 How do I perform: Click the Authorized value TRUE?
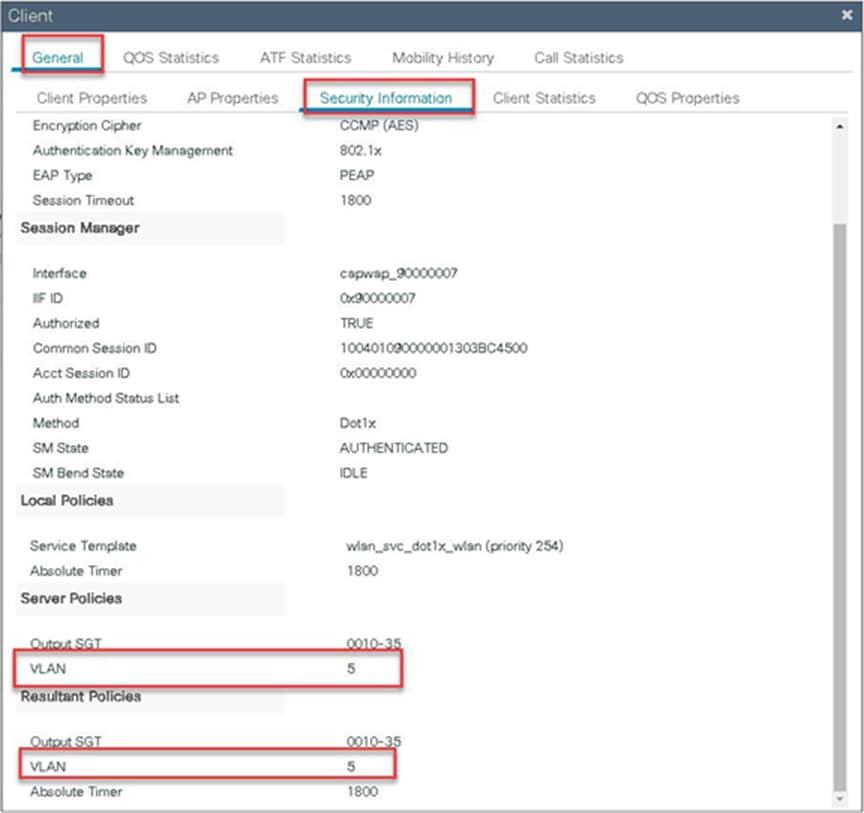pos(357,323)
